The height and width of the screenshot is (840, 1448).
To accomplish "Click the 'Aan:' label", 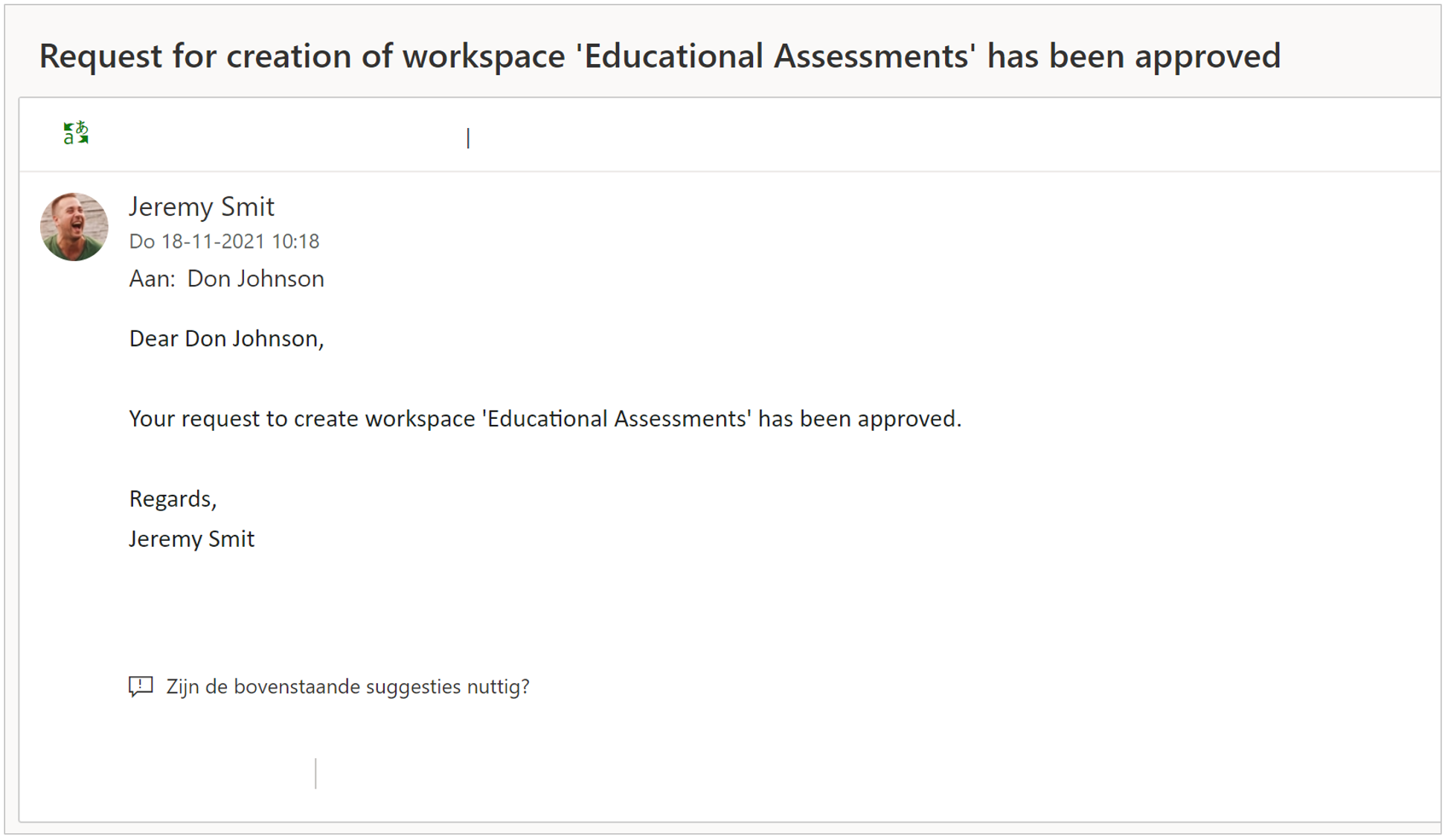I will pos(152,278).
